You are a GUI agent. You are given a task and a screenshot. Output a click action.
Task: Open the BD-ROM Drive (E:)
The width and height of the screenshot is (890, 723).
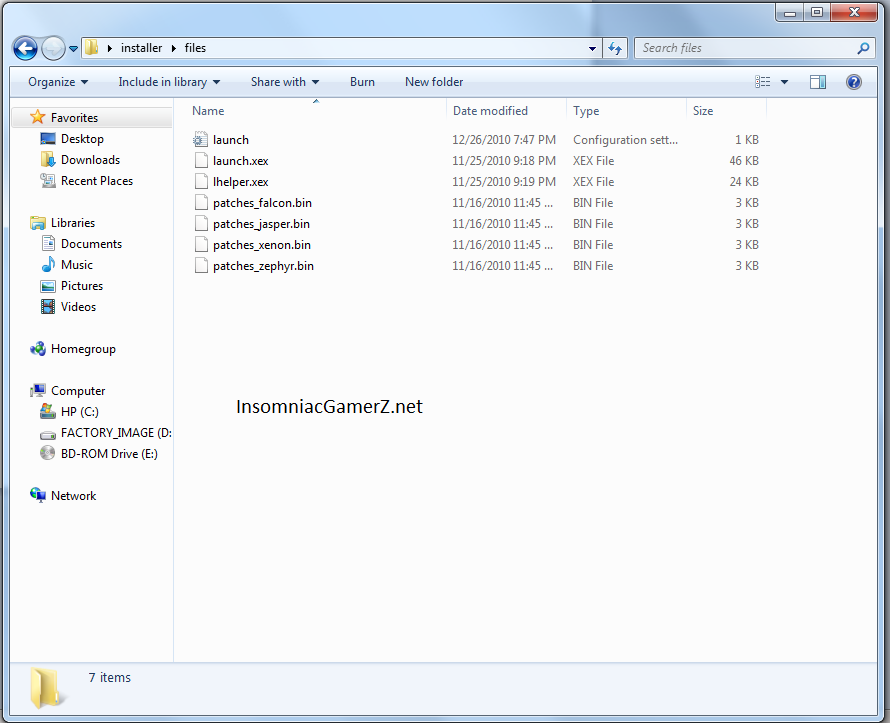pyautogui.click(x=109, y=454)
